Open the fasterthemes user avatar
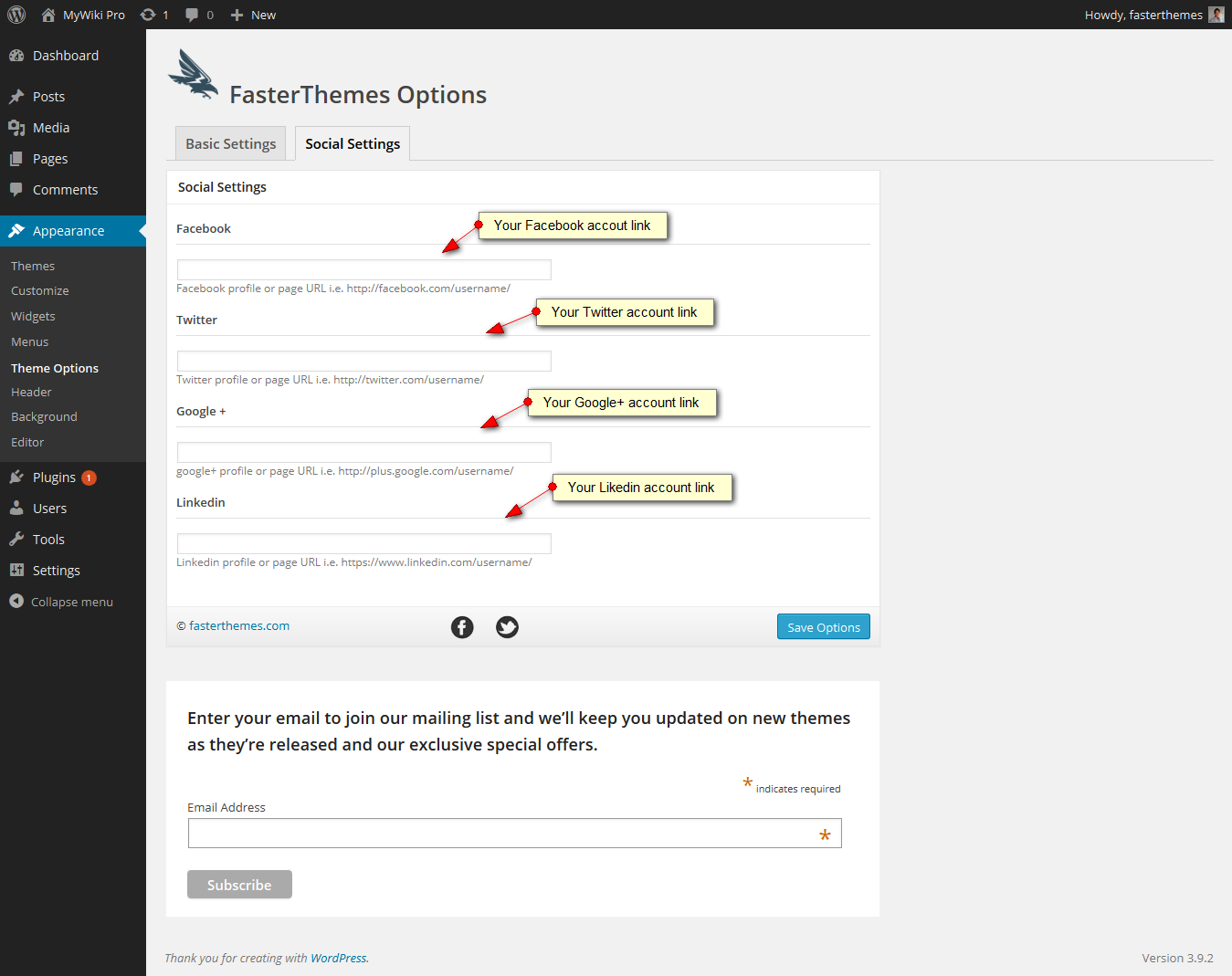This screenshot has width=1232, height=976. coord(1216,15)
